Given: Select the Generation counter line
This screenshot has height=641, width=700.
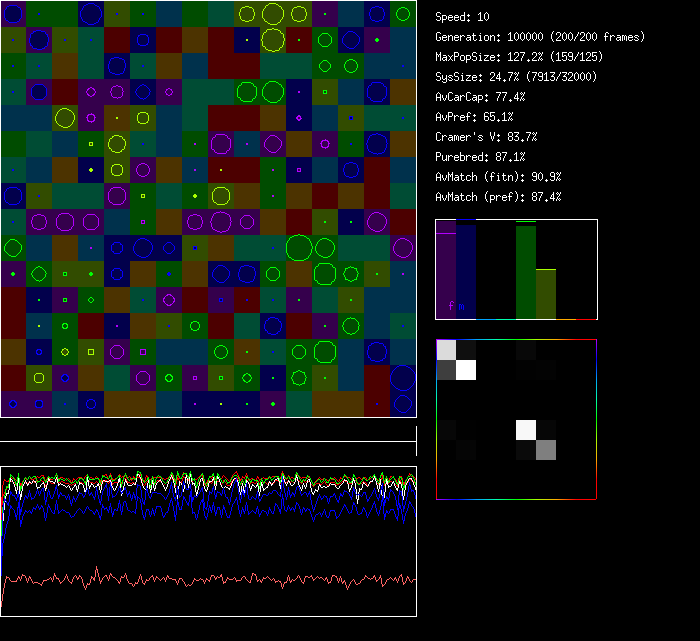Looking at the screenshot, I should [540, 37].
